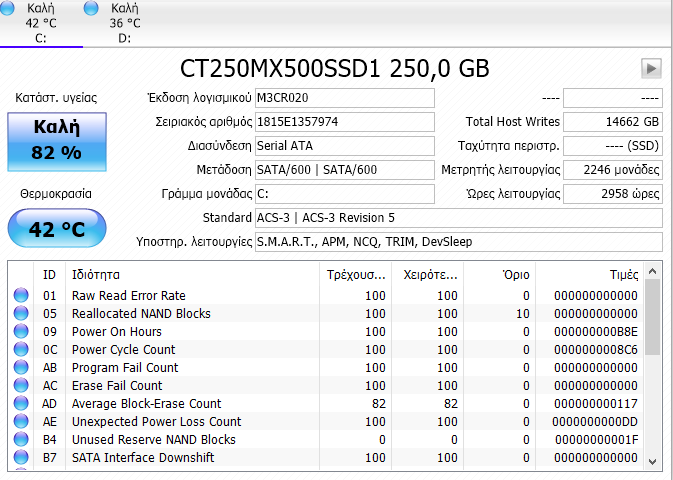This screenshot has height=480, width=673.
Task: Select the Erase Fail Count row
Action: point(326,386)
